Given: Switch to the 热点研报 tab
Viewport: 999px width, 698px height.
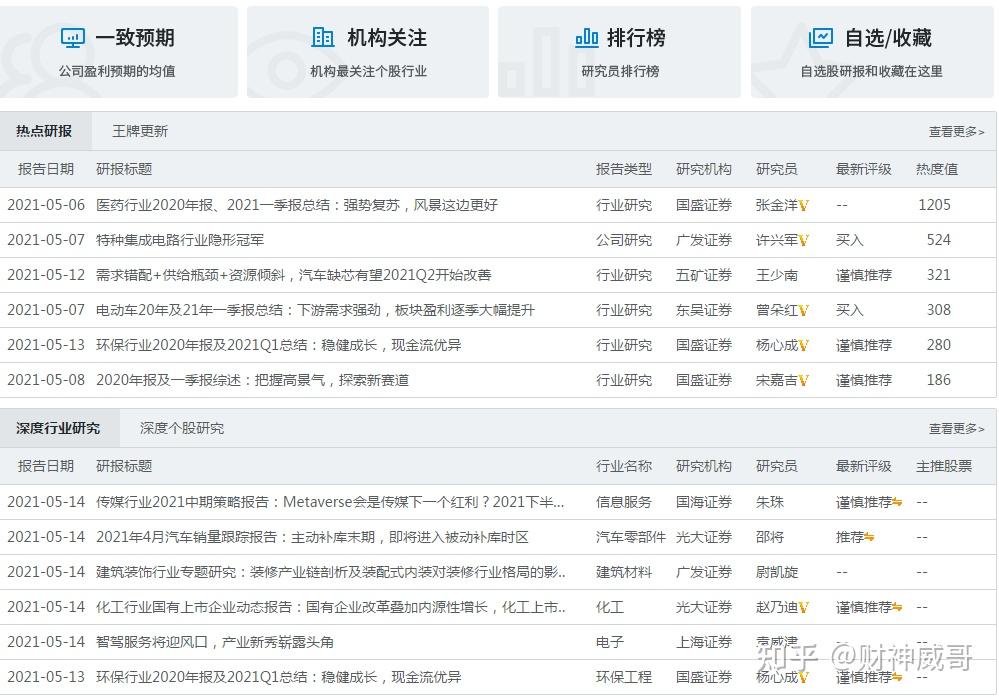Looking at the screenshot, I should pos(44,131).
